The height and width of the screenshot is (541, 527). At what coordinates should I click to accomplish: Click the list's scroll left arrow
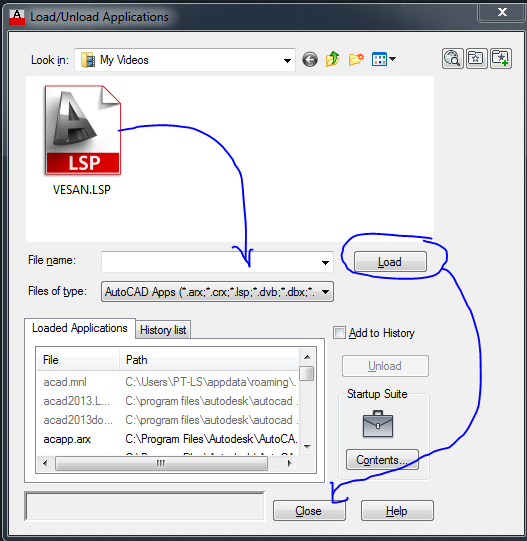click(x=45, y=463)
